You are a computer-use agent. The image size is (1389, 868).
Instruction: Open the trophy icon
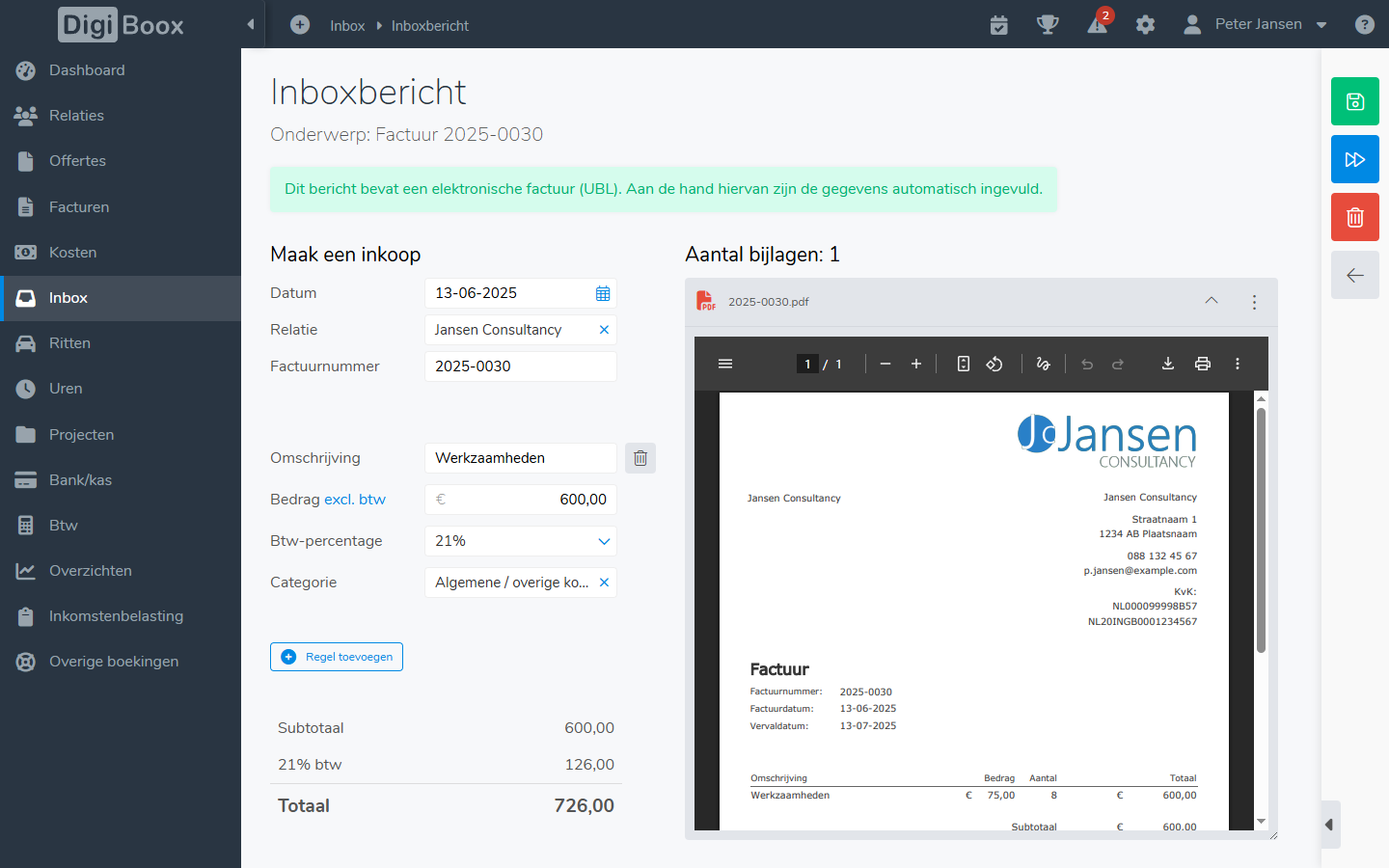[x=1048, y=25]
